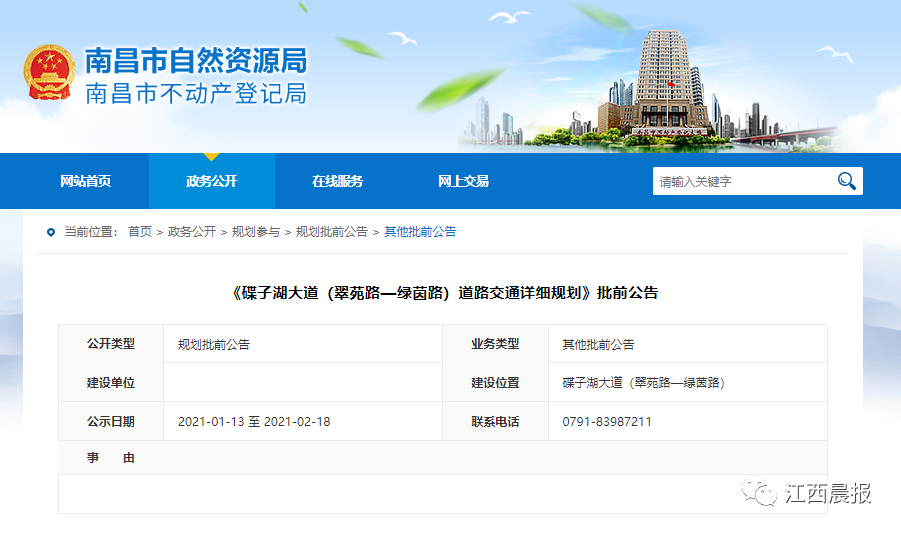
Task: Open the 在线服务 menu item
Action: 337,181
